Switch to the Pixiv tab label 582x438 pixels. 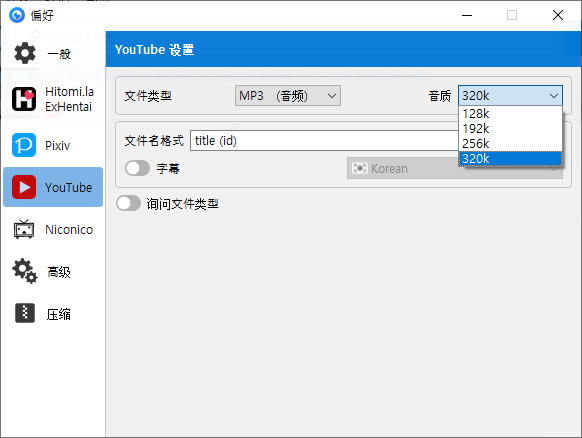(58, 146)
